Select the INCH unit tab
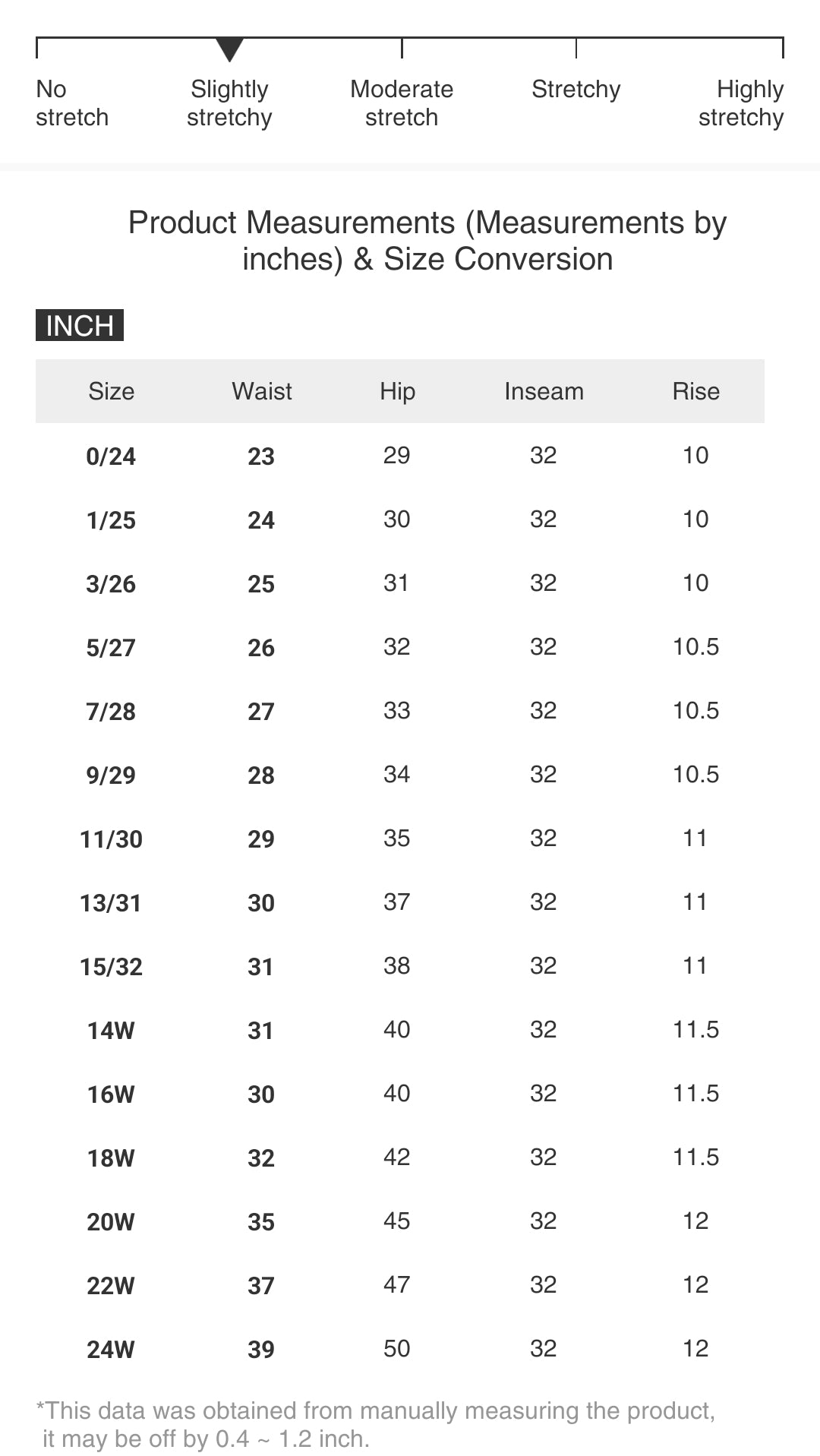 click(x=80, y=325)
